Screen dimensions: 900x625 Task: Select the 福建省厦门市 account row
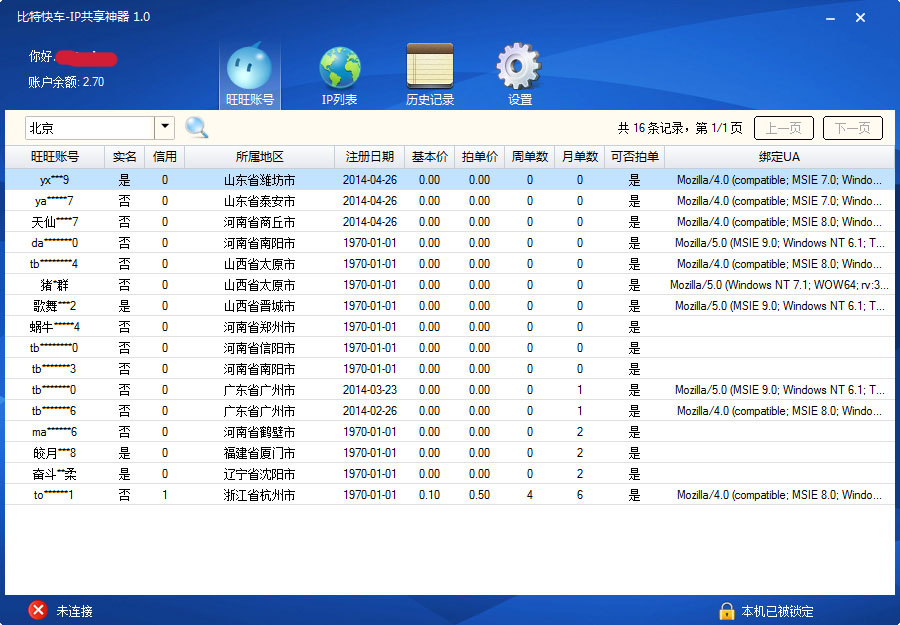coord(450,453)
